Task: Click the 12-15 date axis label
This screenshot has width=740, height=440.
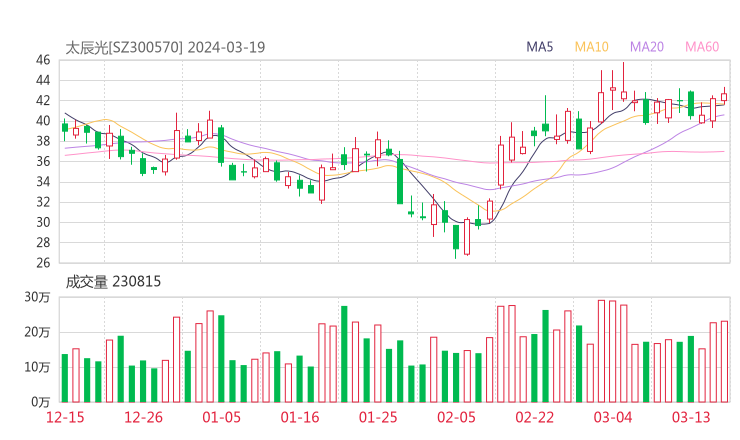Action: (x=65, y=417)
